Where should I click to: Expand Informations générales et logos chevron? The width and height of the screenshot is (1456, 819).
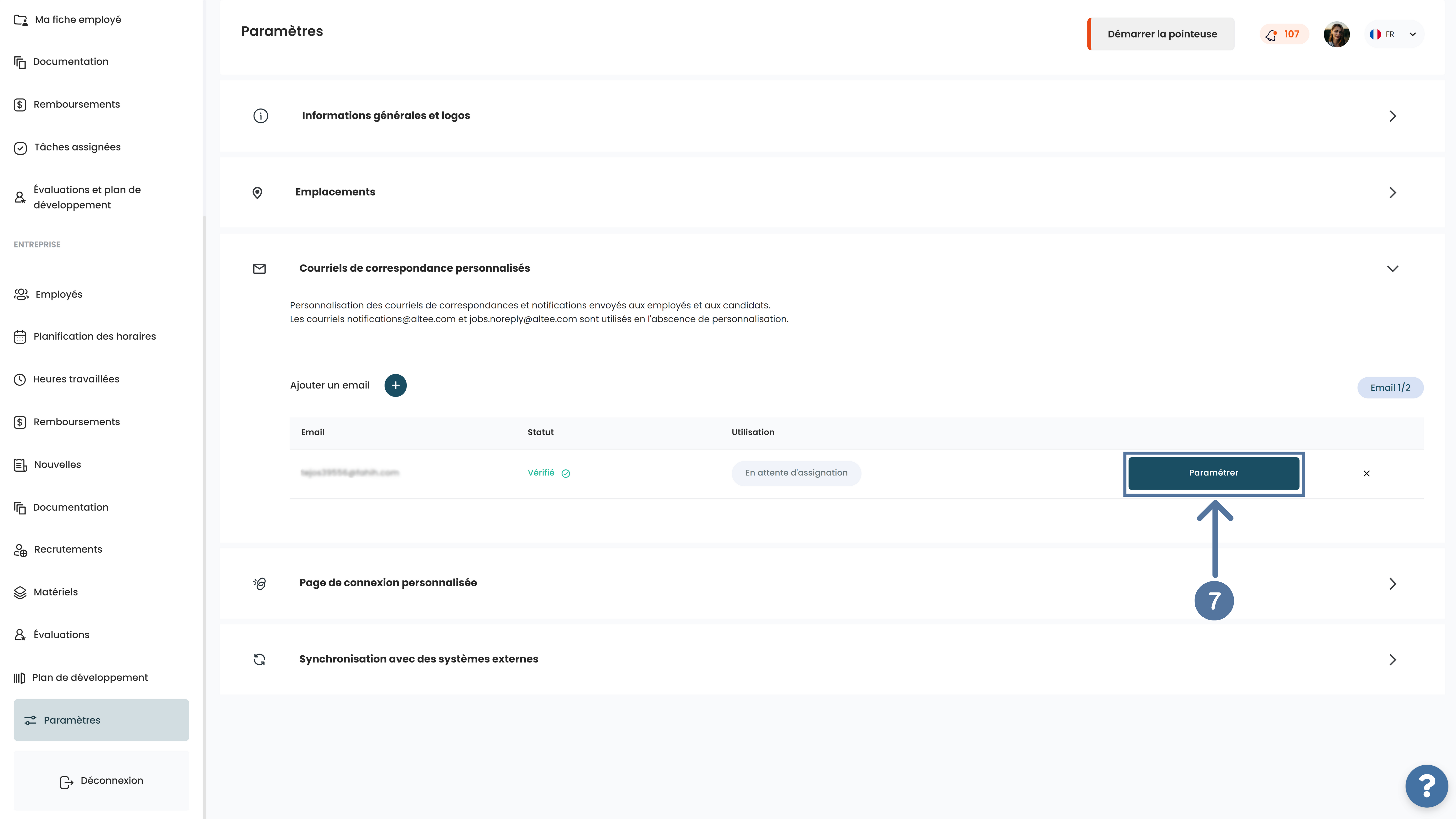(1393, 116)
